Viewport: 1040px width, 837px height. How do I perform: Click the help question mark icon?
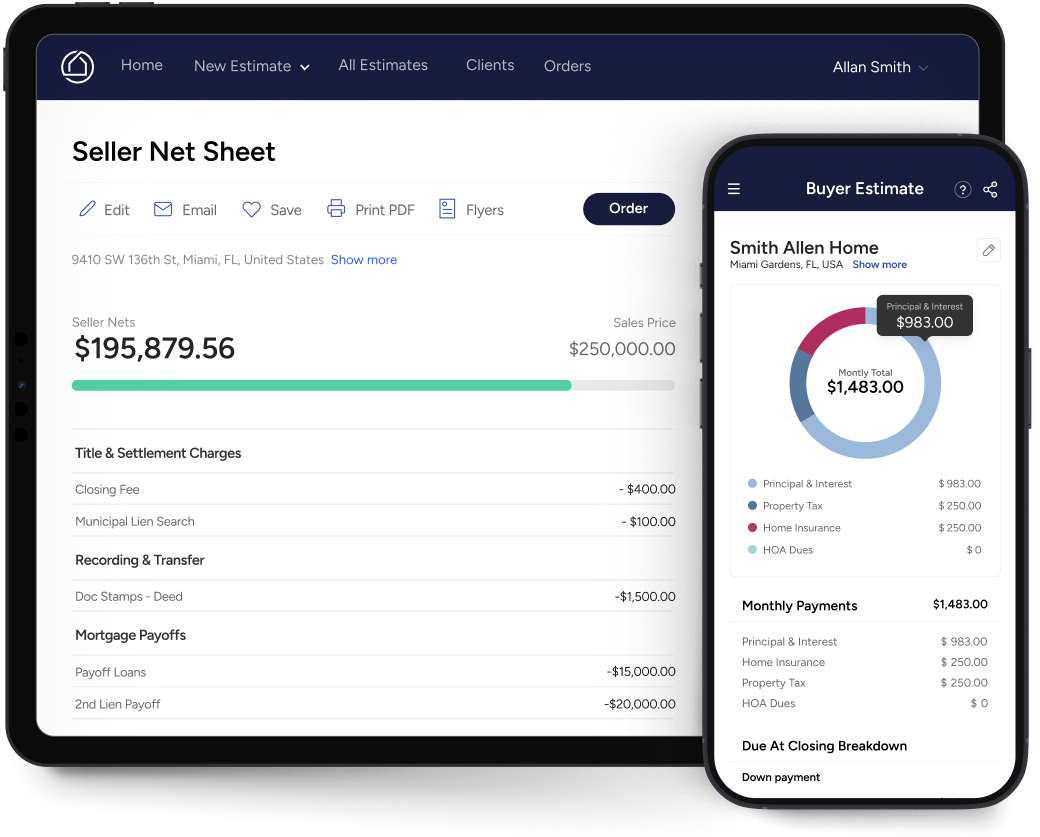(x=963, y=189)
